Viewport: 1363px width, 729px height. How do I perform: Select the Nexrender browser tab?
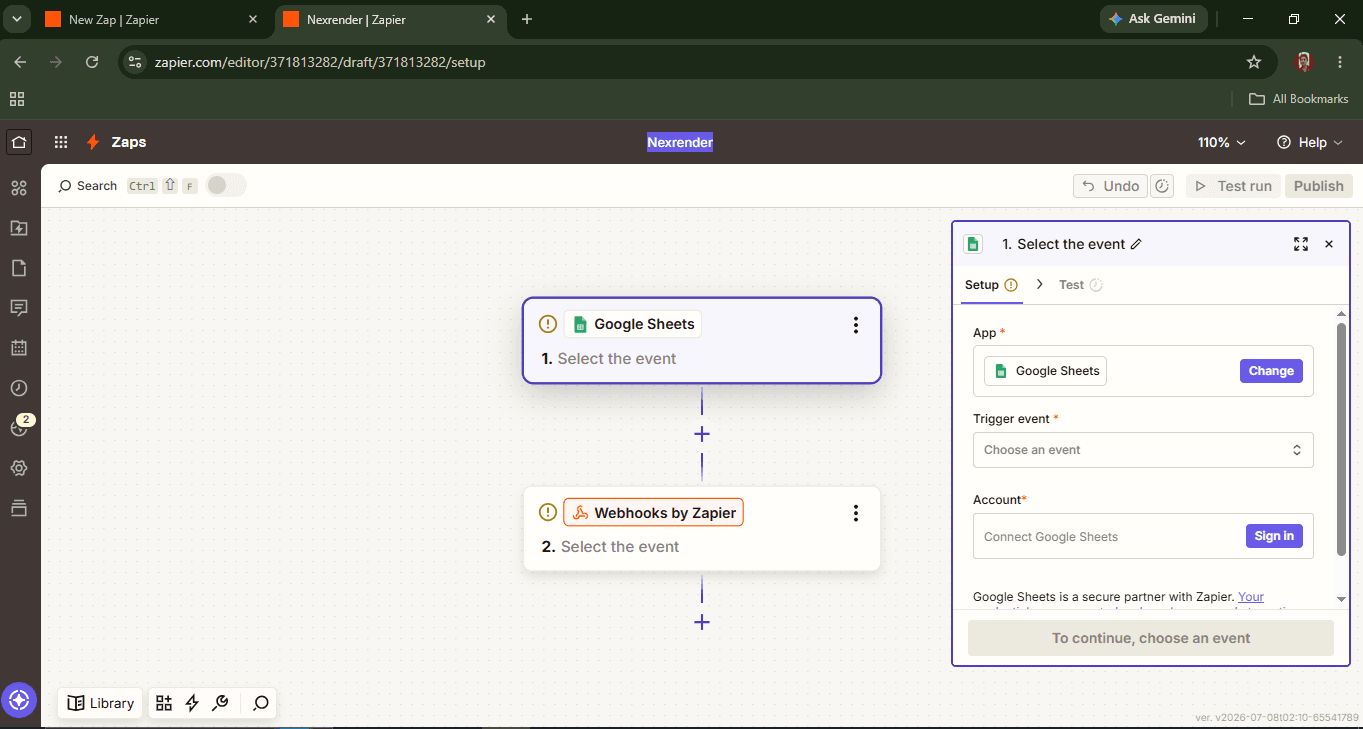391,19
